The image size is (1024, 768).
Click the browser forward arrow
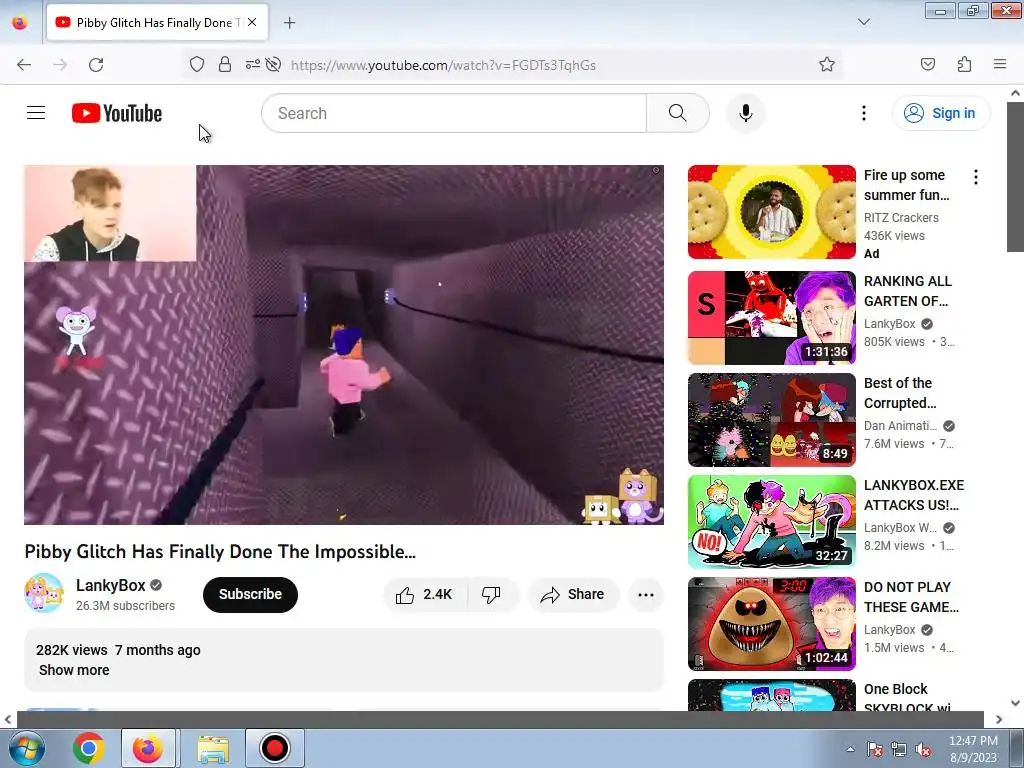tap(60, 65)
